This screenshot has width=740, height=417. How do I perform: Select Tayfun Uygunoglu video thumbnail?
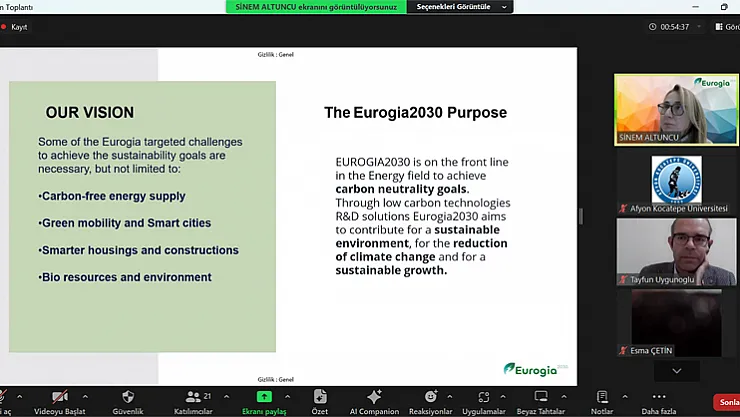(x=676, y=252)
